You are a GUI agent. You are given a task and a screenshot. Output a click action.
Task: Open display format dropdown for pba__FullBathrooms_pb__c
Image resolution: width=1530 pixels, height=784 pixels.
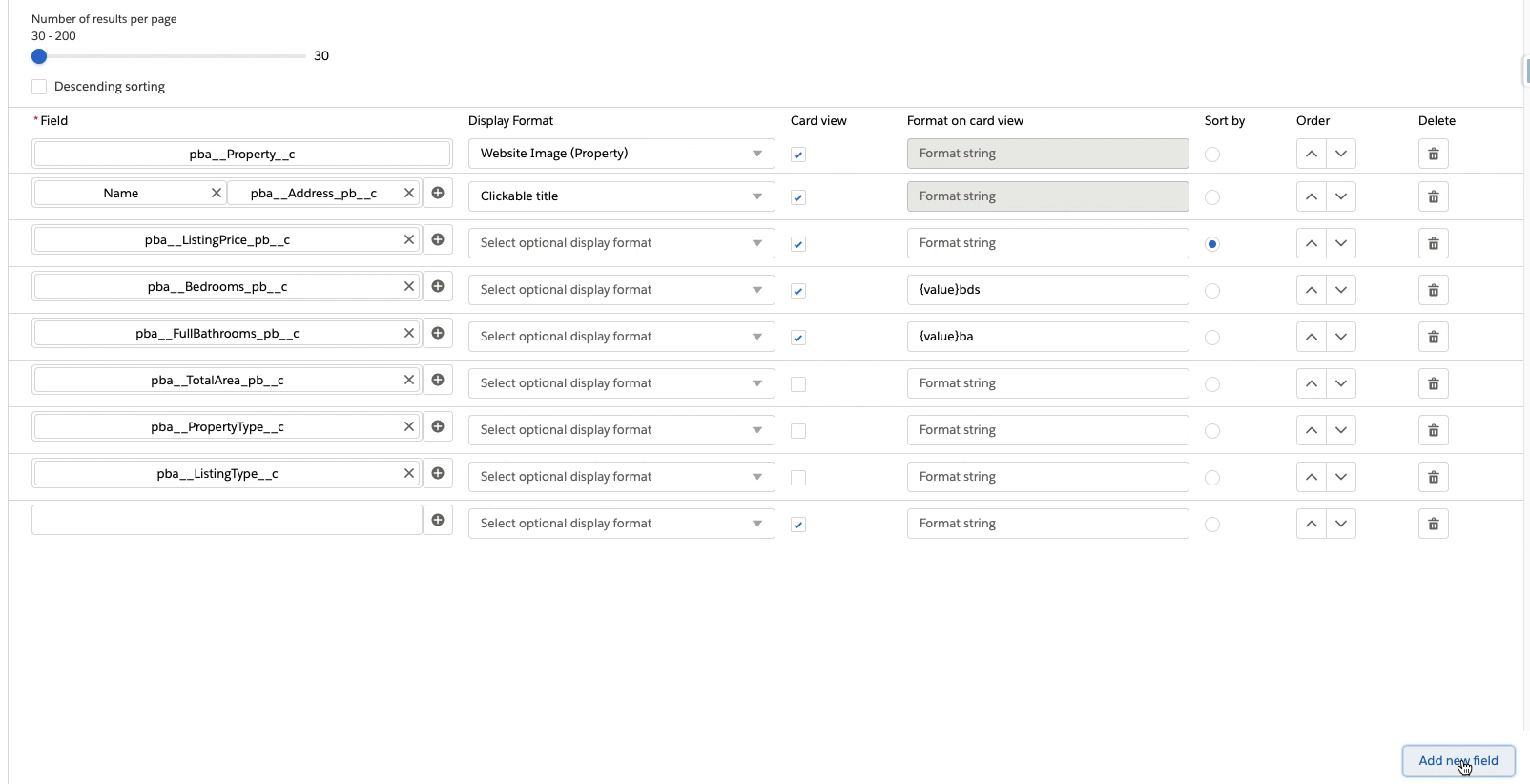tap(622, 337)
